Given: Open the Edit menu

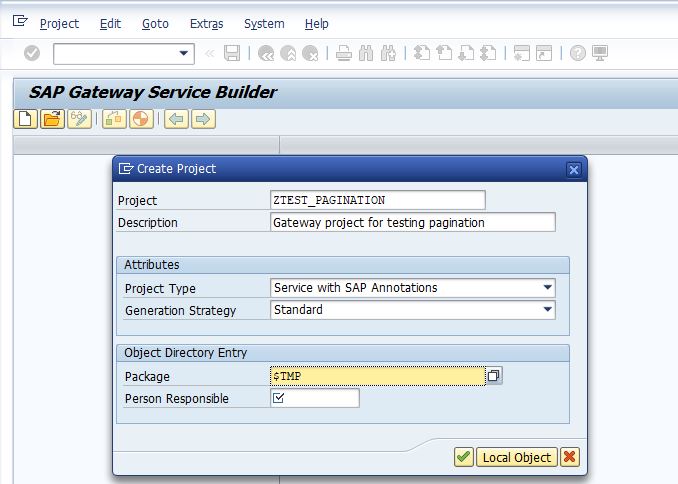Looking at the screenshot, I should point(110,23).
